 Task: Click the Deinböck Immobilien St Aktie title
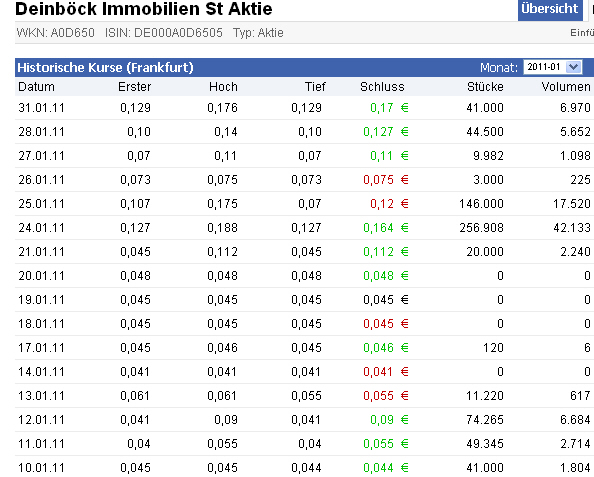pyautogui.click(x=144, y=9)
